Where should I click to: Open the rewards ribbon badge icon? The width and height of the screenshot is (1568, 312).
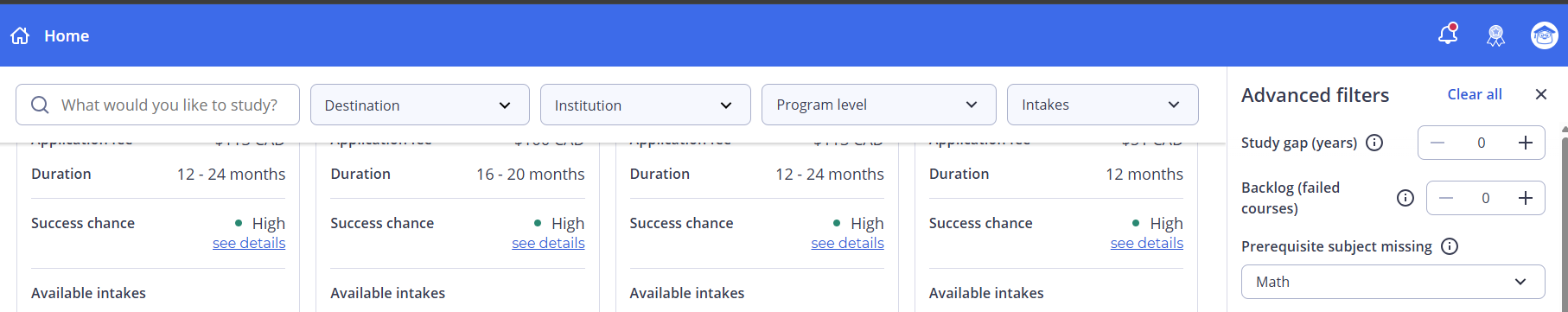(x=1495, y=35)
